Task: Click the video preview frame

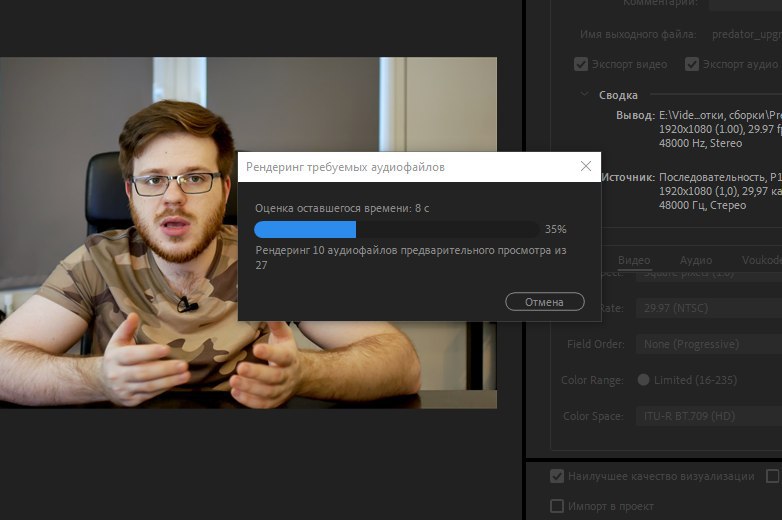Action: coord(248,233)
